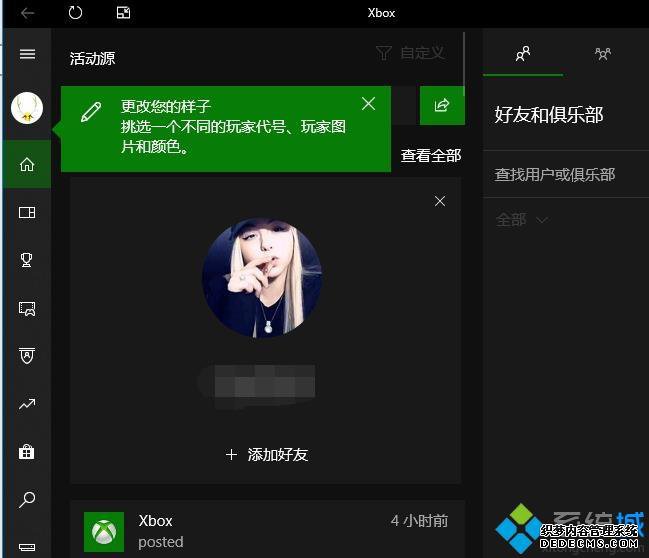The width and height of the screenshot is (649, 558).
Task: Open Xbox post logo thumbnail
Action: 104,532
